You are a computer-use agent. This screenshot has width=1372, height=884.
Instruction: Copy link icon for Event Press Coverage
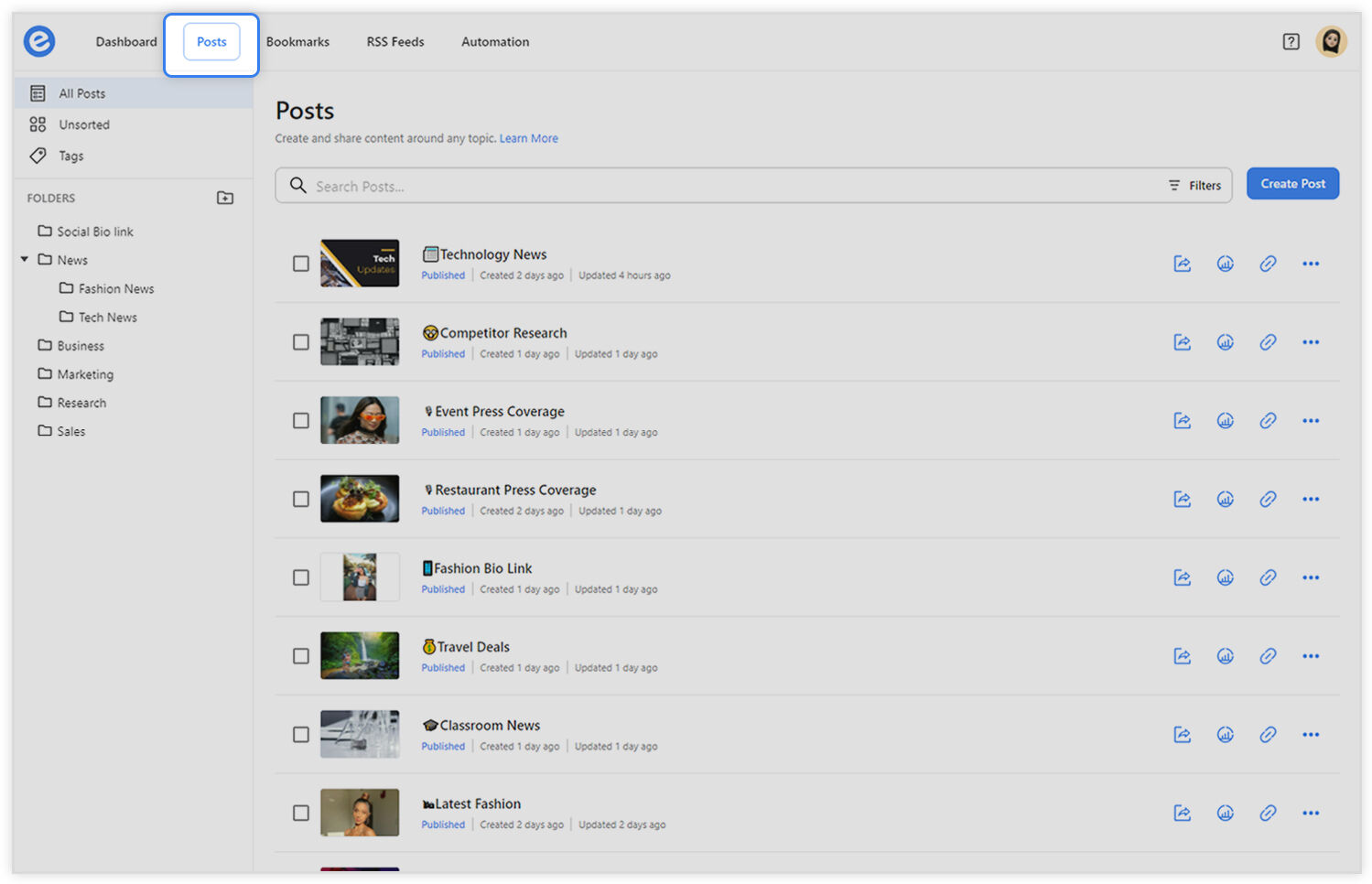pos(1268,421)
